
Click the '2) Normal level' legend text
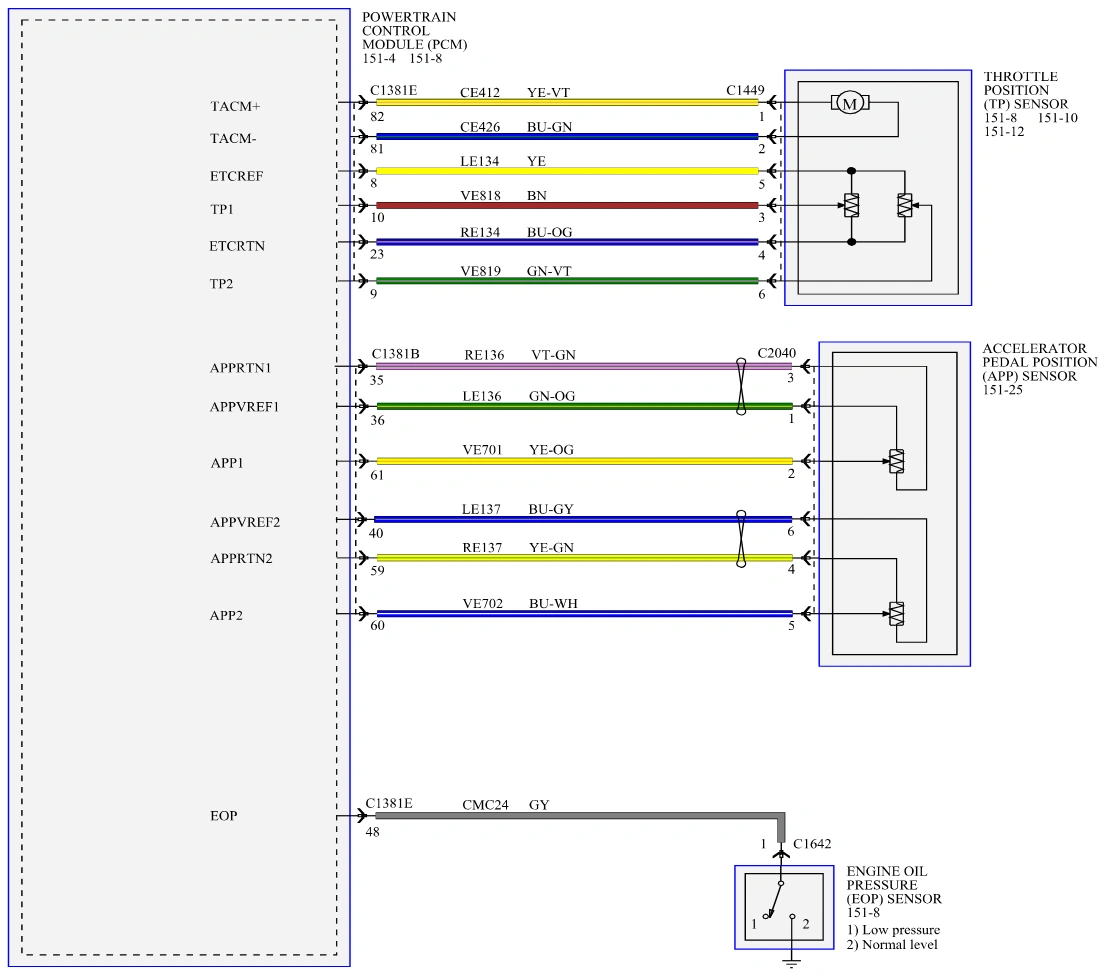click(x=892, y=945)
